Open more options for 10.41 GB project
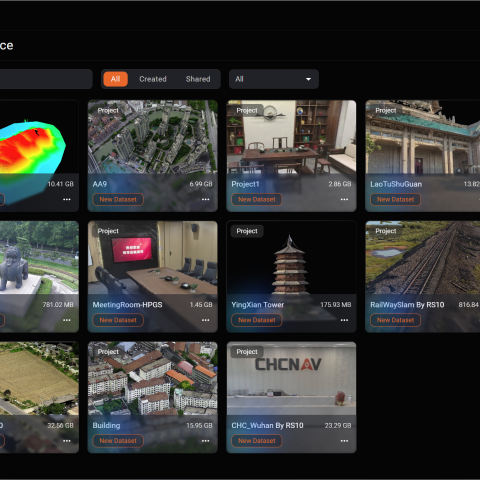Image resolution: width=480 pixels, height=480 pixels. (67, 199)
